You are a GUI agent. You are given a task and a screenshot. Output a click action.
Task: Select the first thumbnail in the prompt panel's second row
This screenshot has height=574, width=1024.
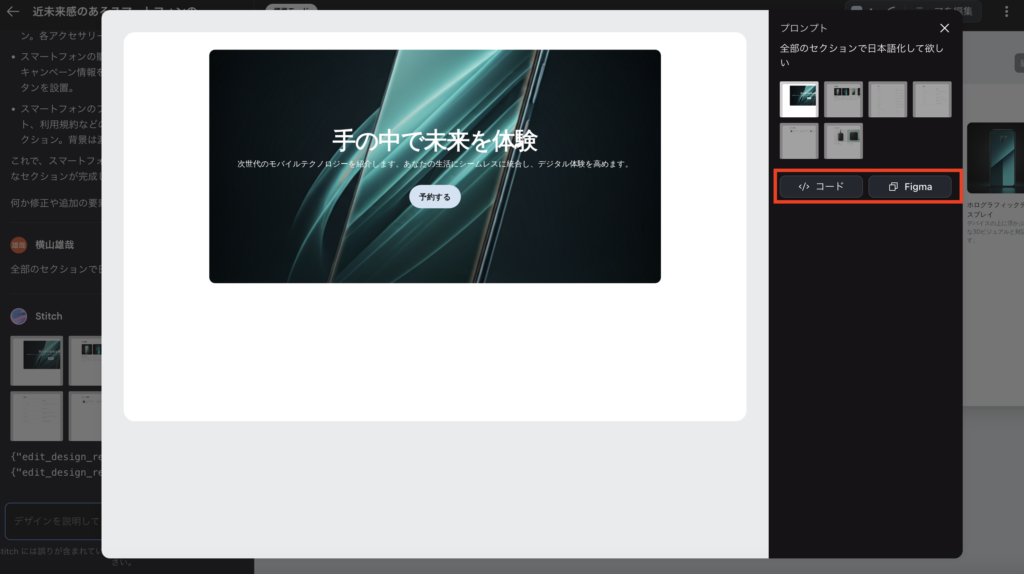(x=799, y=141)
